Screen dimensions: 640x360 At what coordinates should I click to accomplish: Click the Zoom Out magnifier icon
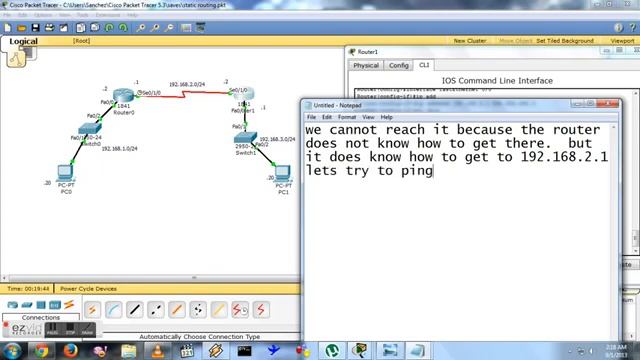[169, 28]
